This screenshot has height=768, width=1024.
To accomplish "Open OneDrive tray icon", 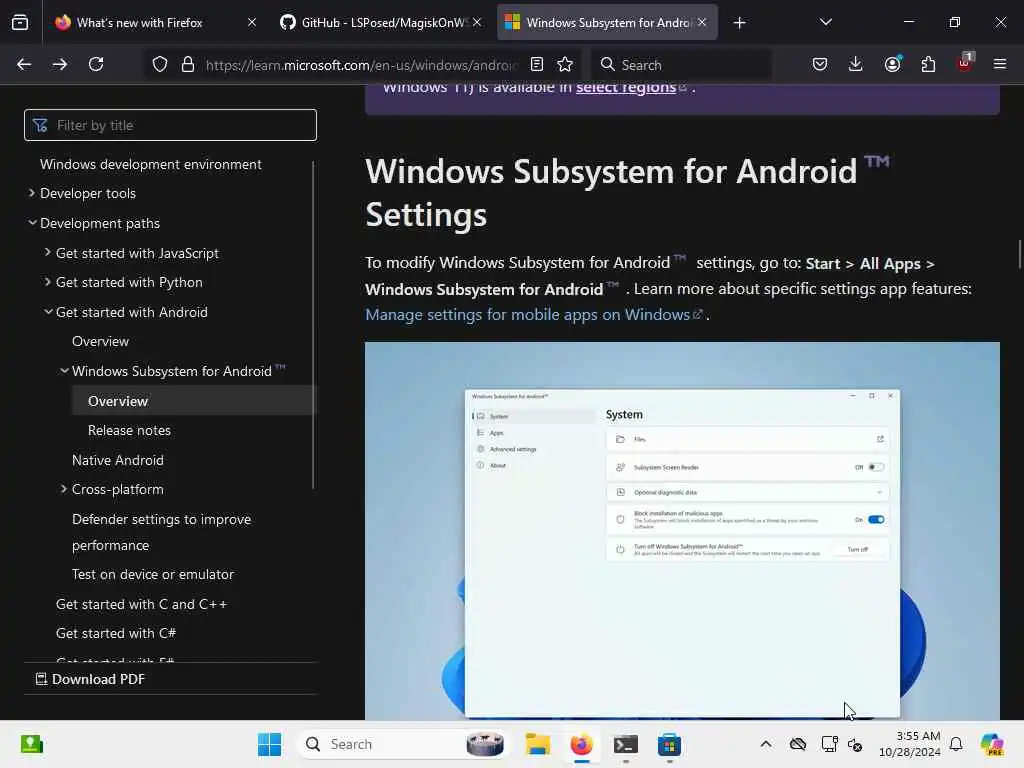I will click(x=797, y=744).
